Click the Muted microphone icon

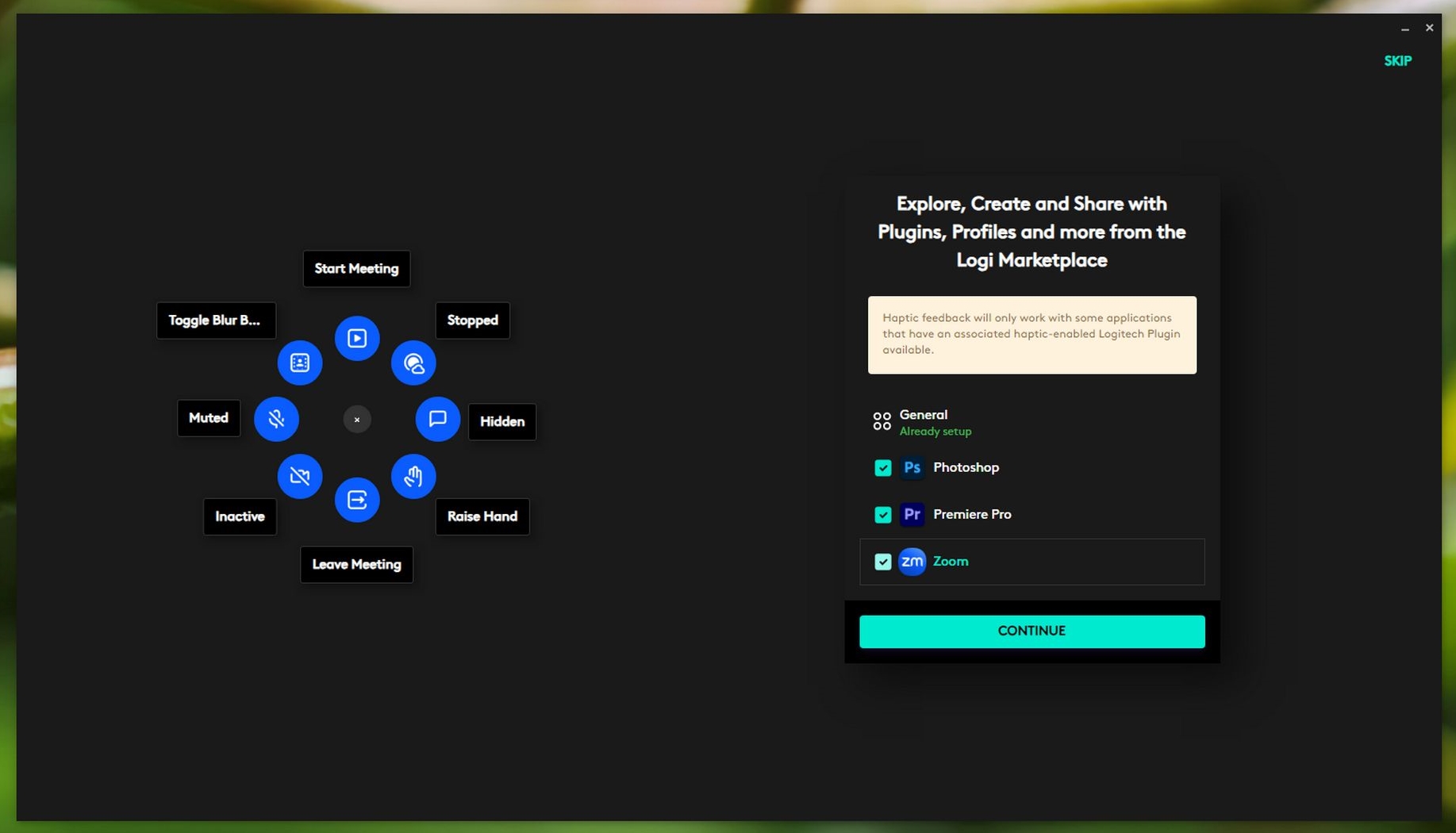tap(276, 419)
